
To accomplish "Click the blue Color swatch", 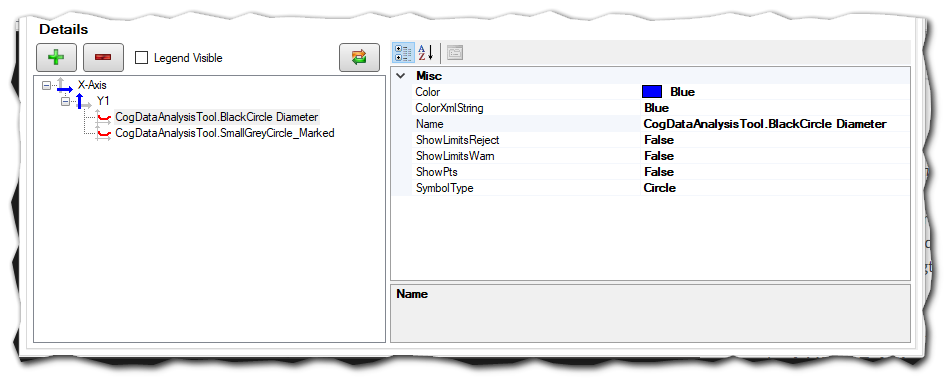I will (651, 92).
